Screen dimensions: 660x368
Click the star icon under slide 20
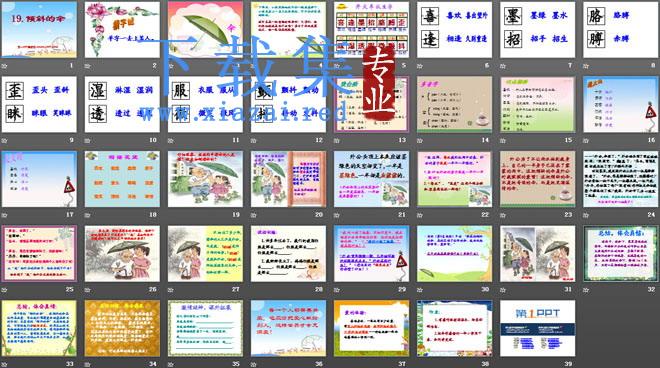click(x=254, y=215)
